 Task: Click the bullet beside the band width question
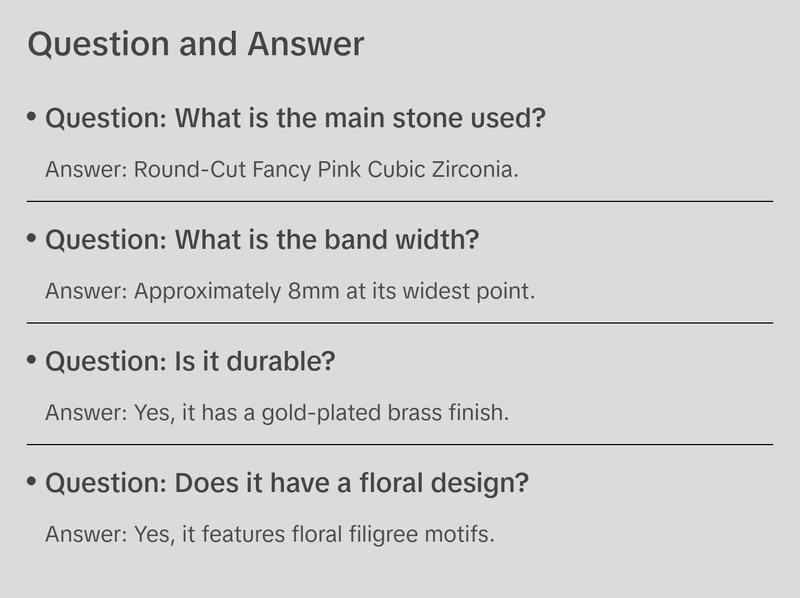tap(32, 239)
